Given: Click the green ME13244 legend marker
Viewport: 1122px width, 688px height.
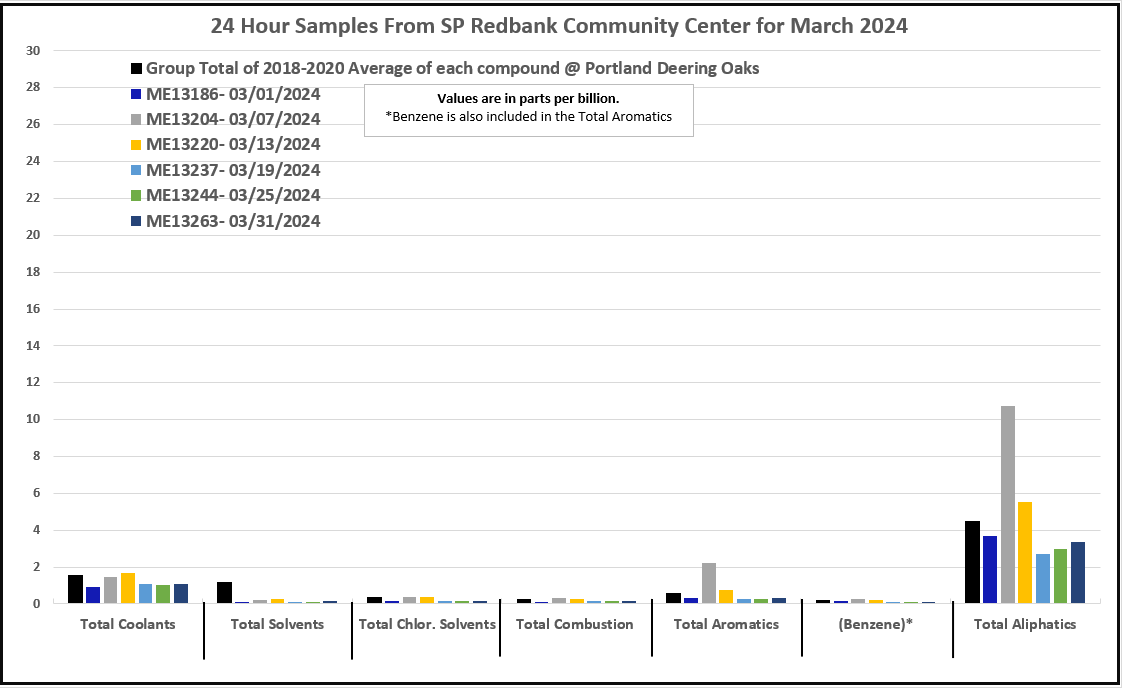Looking at the screenshot, I should coord(135,196).
